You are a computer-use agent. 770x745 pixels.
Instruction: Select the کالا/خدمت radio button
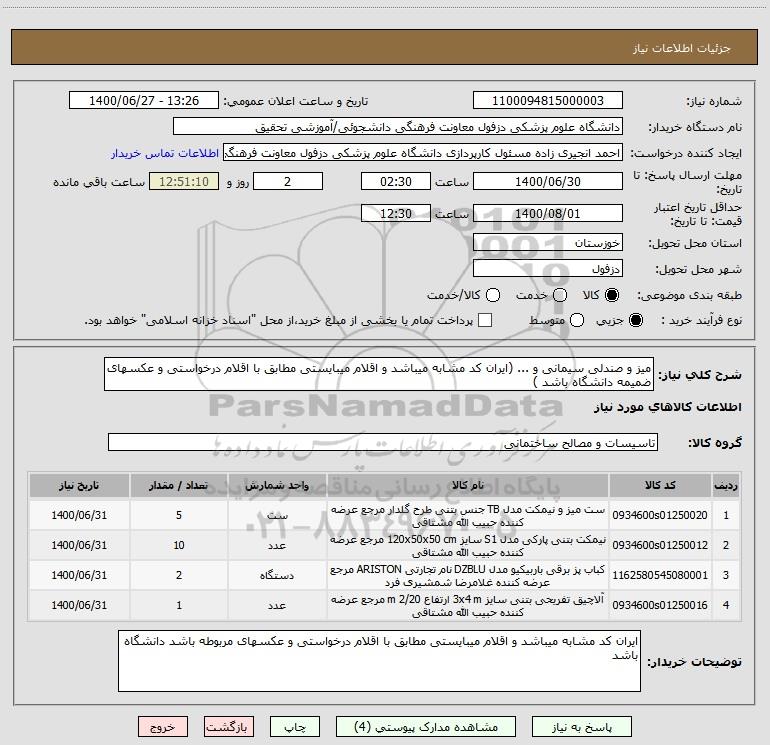pos(493,295)
